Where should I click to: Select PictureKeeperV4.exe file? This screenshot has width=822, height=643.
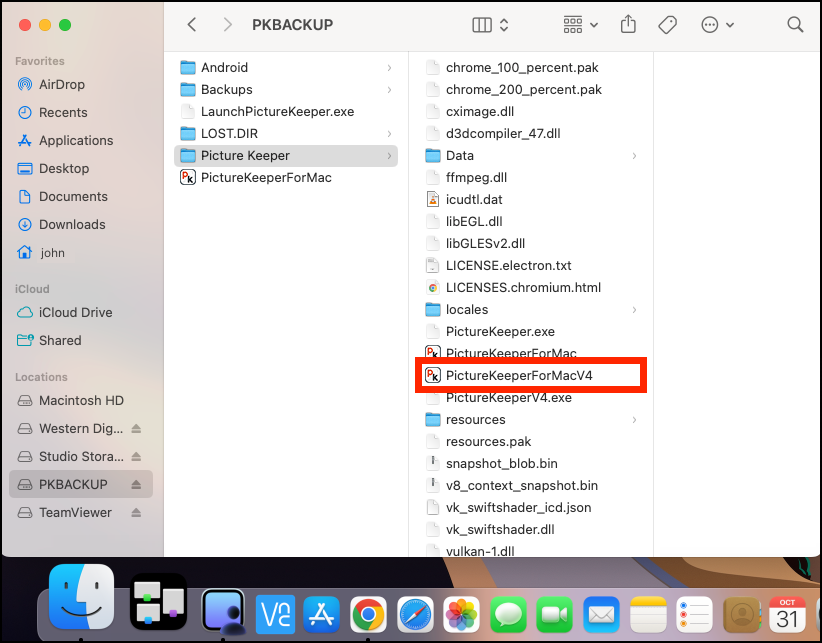click(x=531, y=398)
